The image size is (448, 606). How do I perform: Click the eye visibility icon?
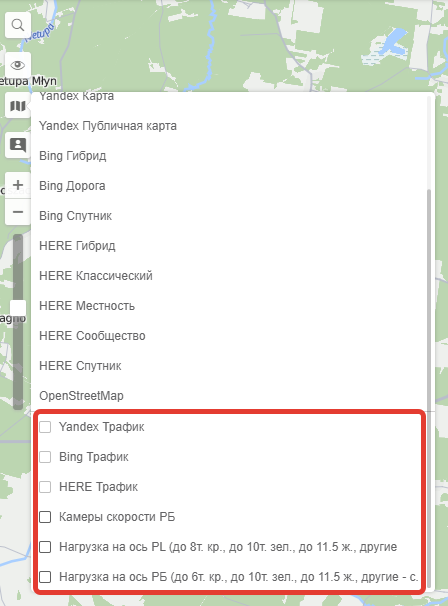[17, 65]
